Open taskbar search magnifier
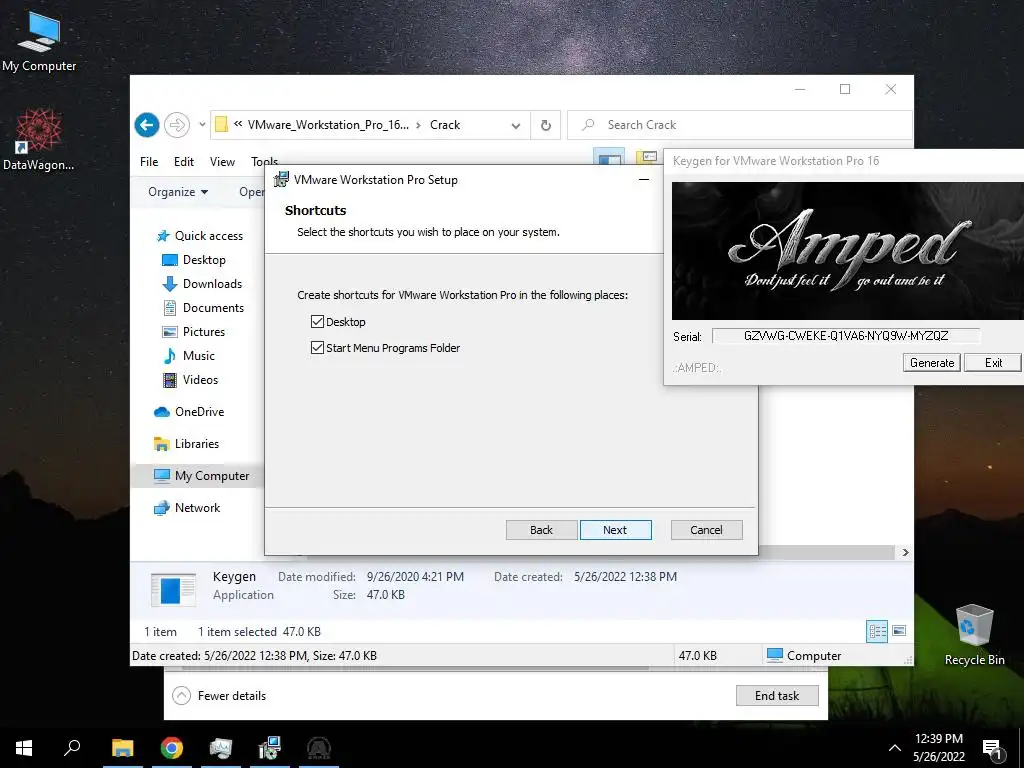 point(72,748)
